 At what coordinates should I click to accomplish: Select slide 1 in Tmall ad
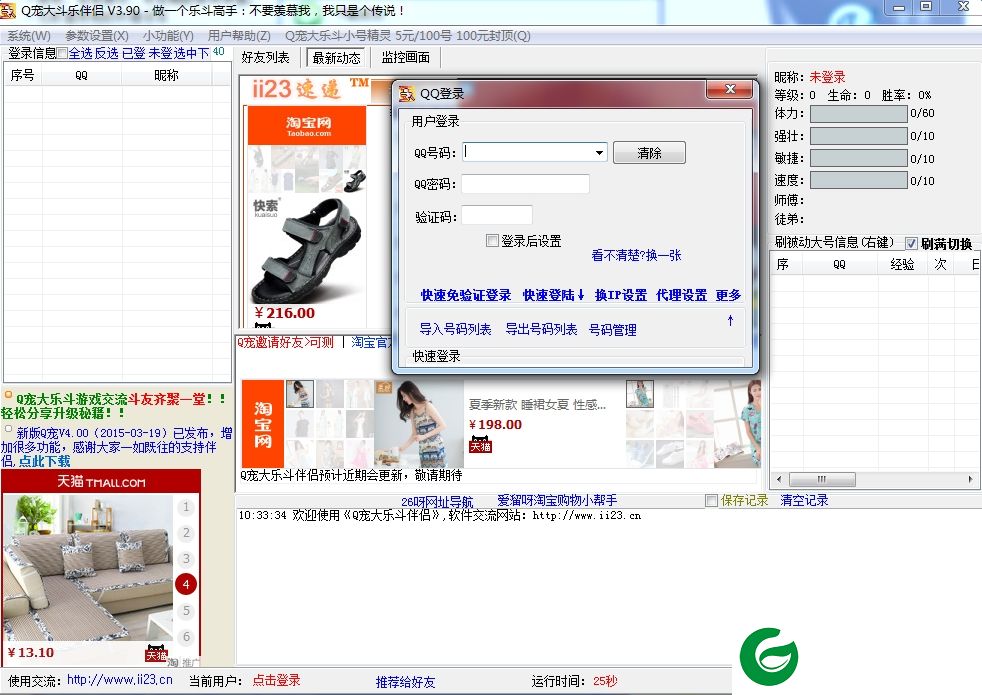tap(186, 507)
